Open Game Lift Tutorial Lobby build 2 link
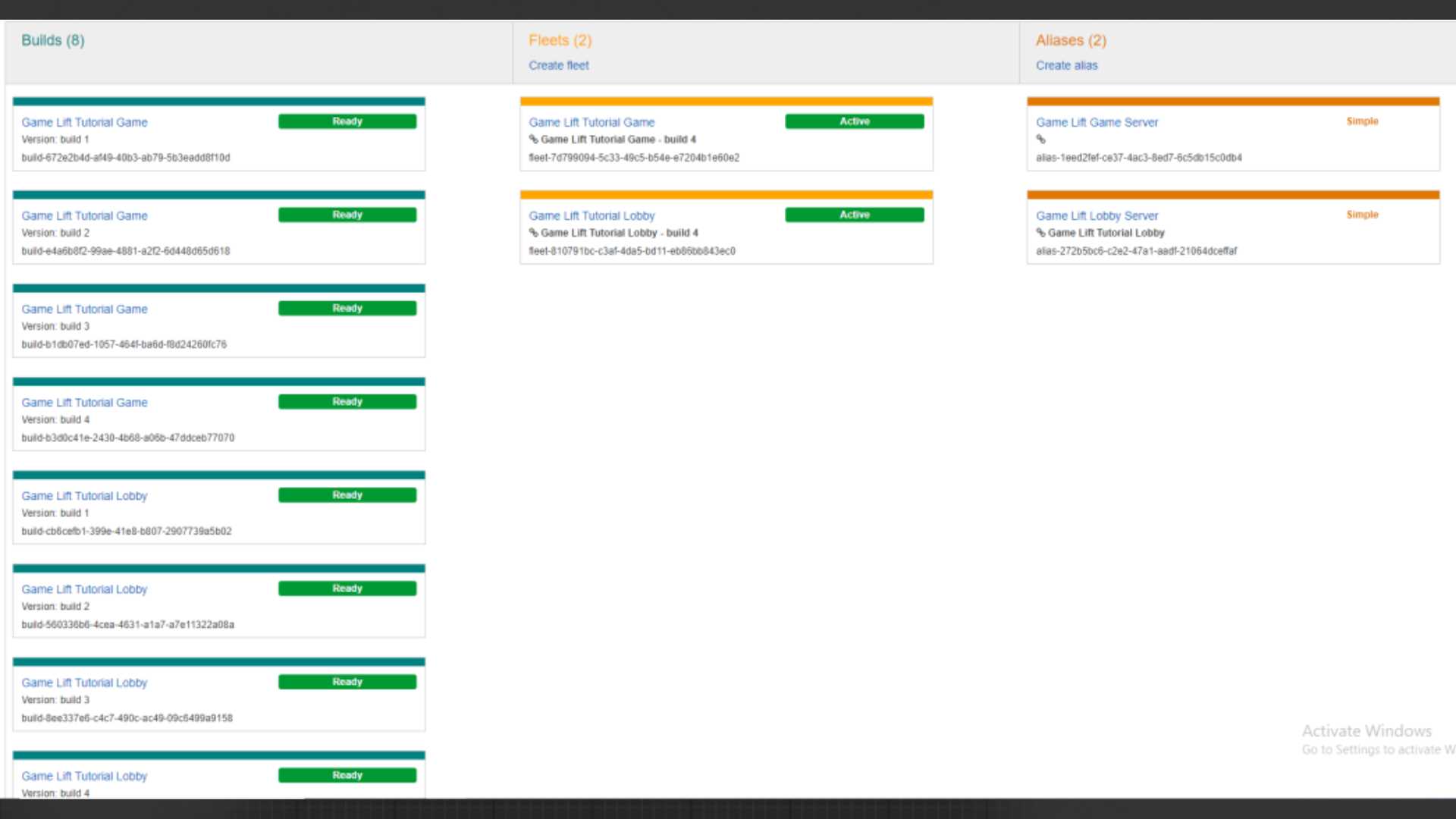The image size is (1456, 819). click(x=84, y=588)
